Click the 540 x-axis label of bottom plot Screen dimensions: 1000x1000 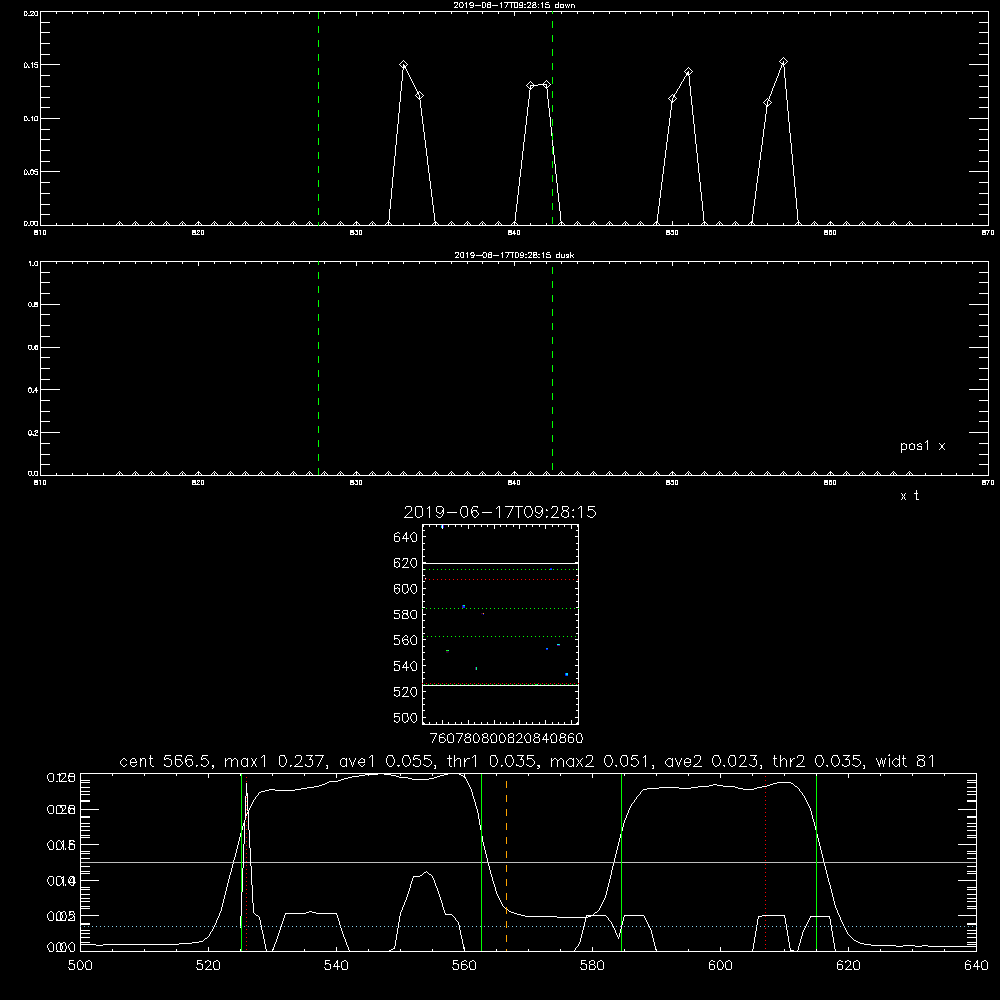336,966
